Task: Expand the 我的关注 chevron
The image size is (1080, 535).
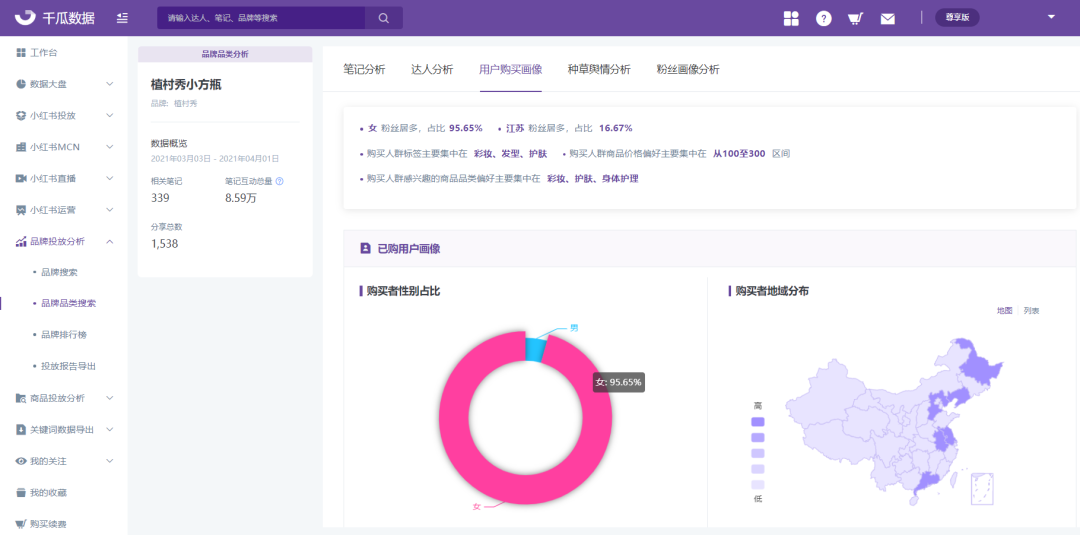Action: click(x=110, y=461)
